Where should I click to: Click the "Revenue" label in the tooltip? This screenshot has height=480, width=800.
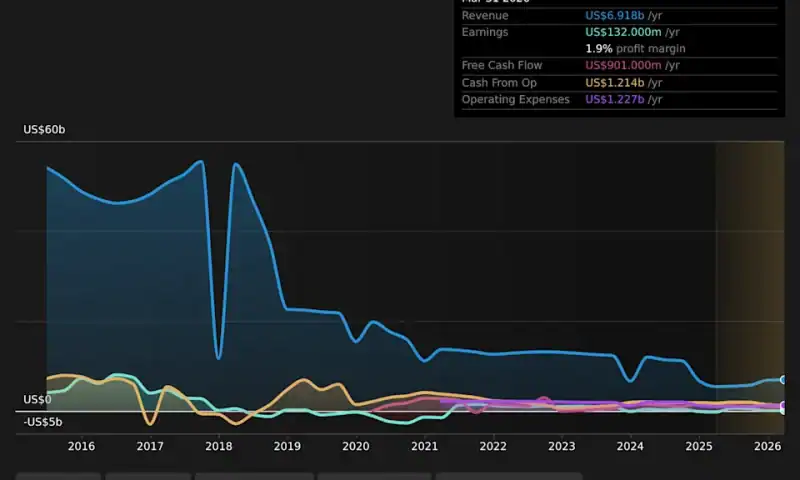coord(485,15)
